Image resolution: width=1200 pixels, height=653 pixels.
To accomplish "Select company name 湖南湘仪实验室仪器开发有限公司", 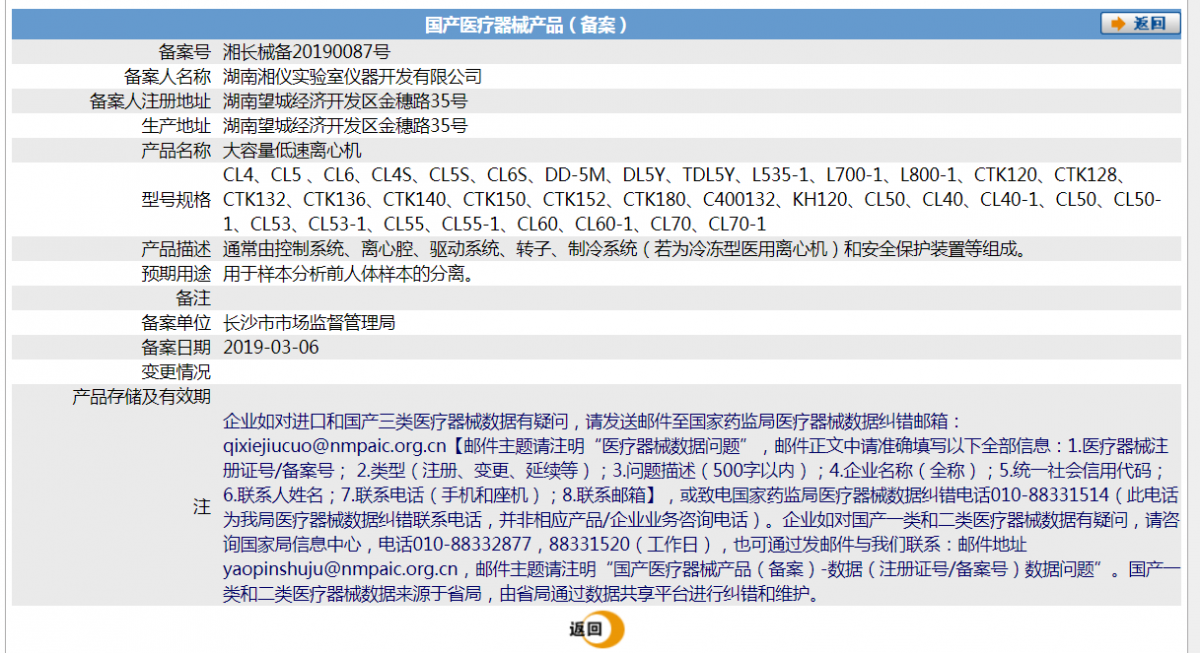I will coord(352,76).
